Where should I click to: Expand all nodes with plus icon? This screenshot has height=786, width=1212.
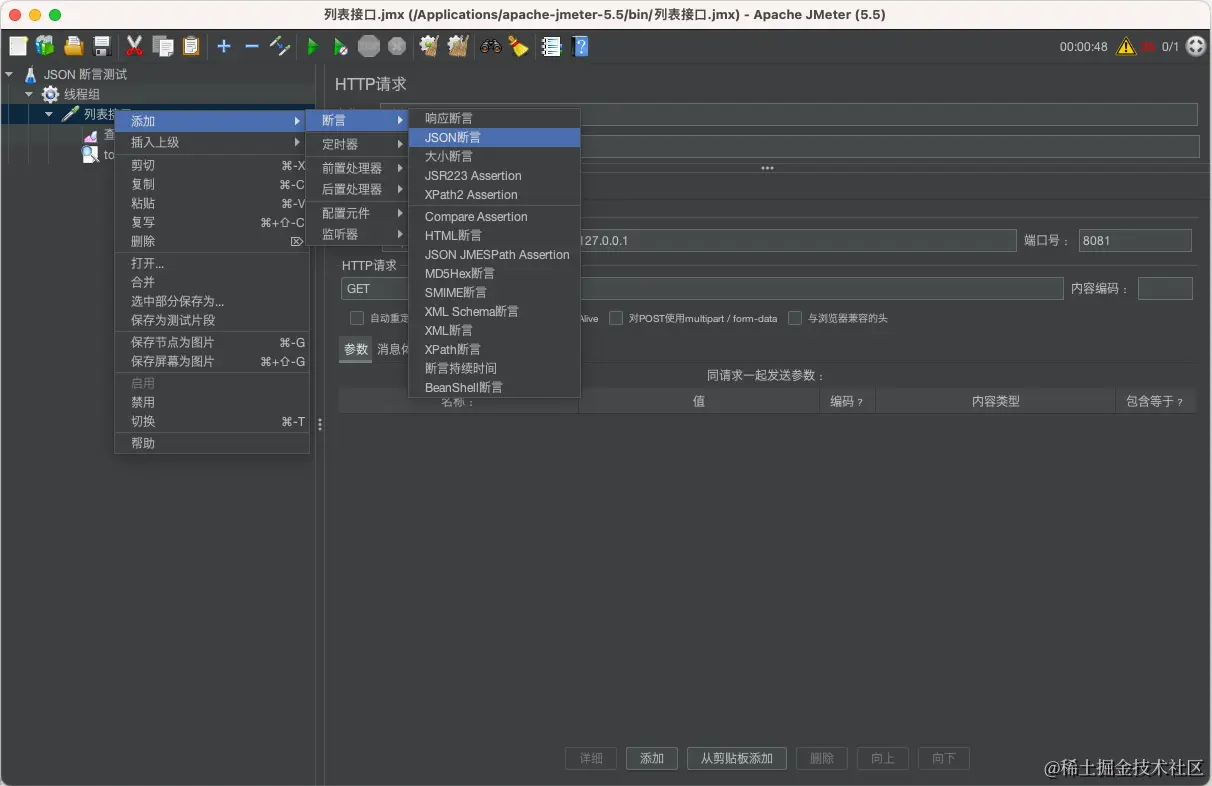point(224,46)
